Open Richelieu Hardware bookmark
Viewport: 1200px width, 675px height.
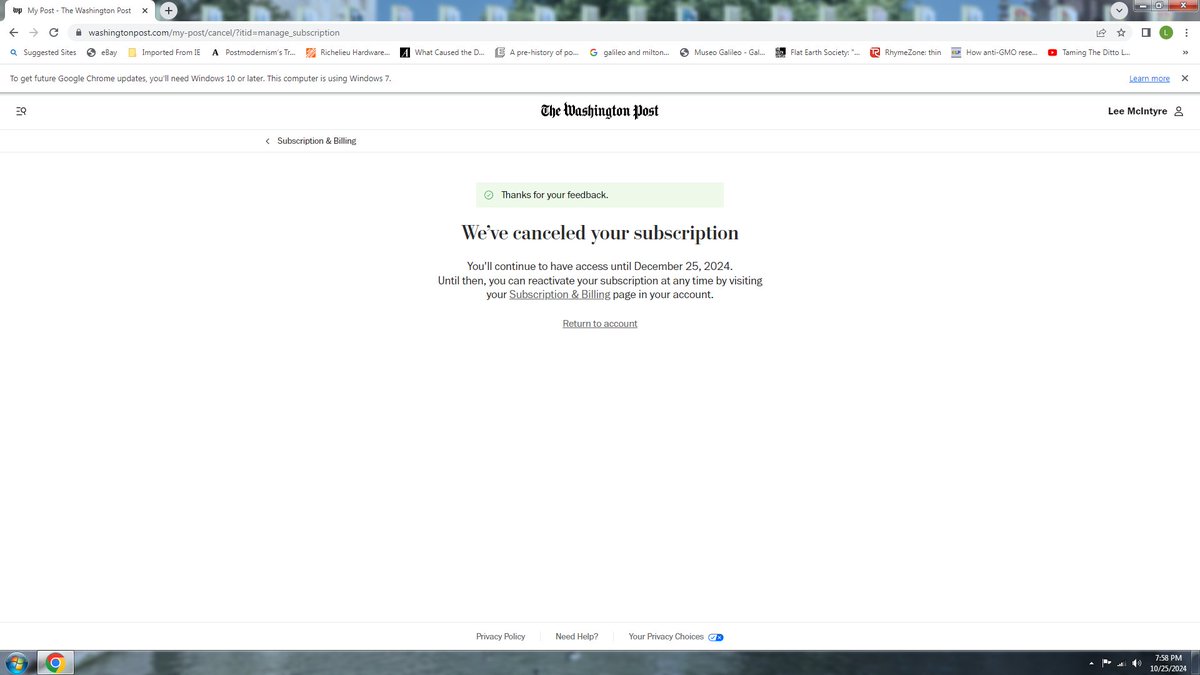348,52
